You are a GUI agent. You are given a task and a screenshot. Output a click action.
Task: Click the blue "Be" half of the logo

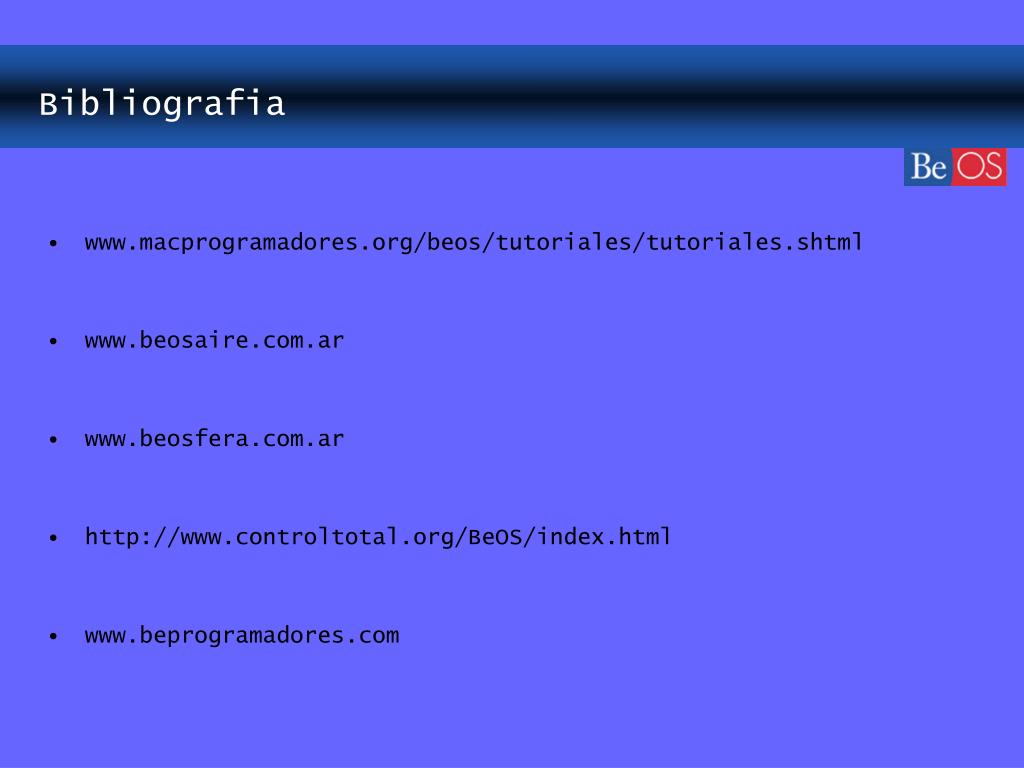point(927,167)
